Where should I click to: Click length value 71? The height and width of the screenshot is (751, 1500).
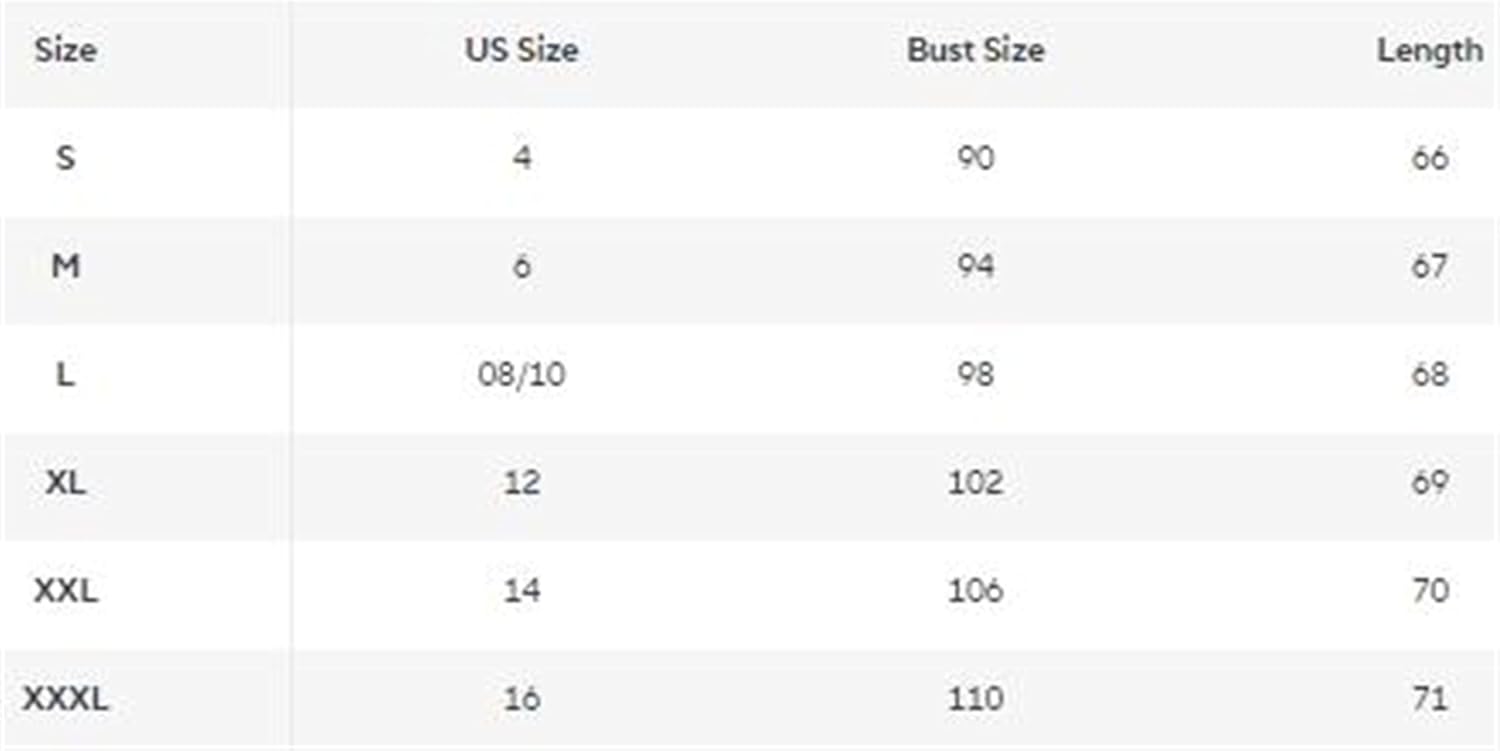point(1429,698)
